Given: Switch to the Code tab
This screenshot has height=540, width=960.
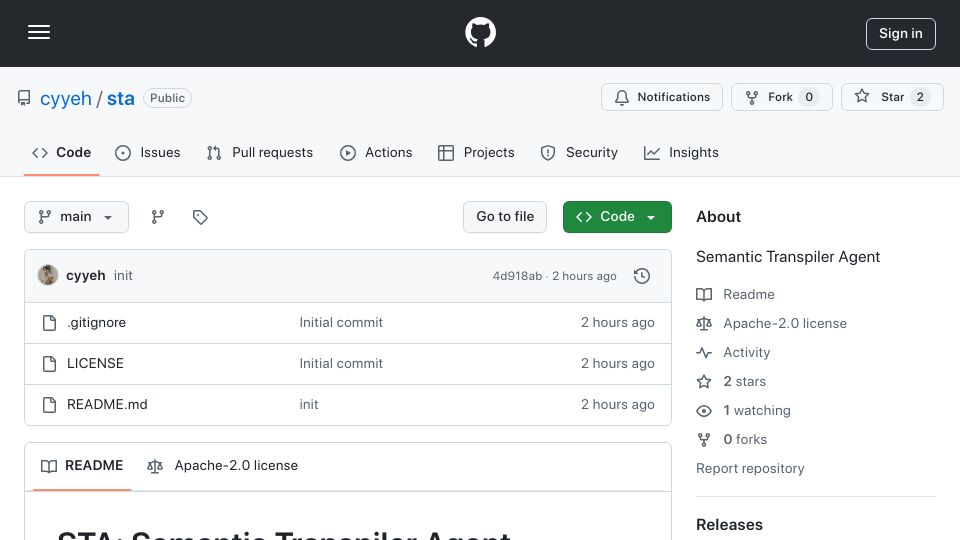Looking at the screenshot, I should pos(61,152).
